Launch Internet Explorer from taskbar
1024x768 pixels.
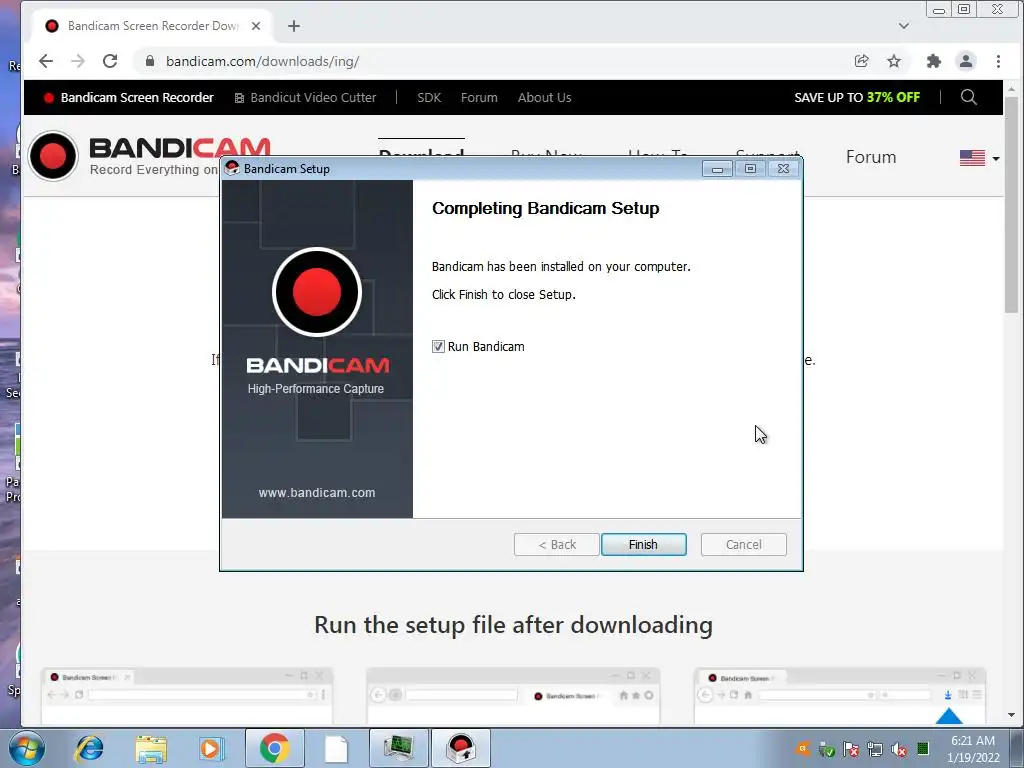click(89, 748)
